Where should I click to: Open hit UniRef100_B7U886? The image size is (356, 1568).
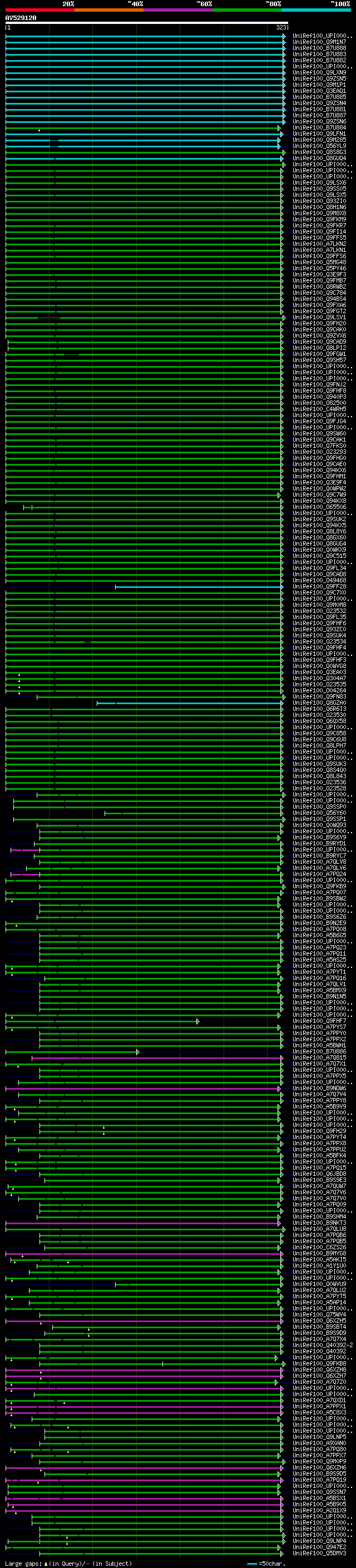(319, 1052)
